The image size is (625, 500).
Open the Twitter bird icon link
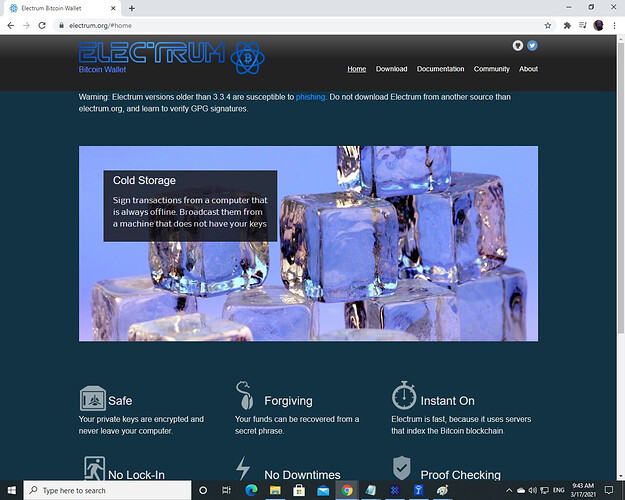pos(532,45)
